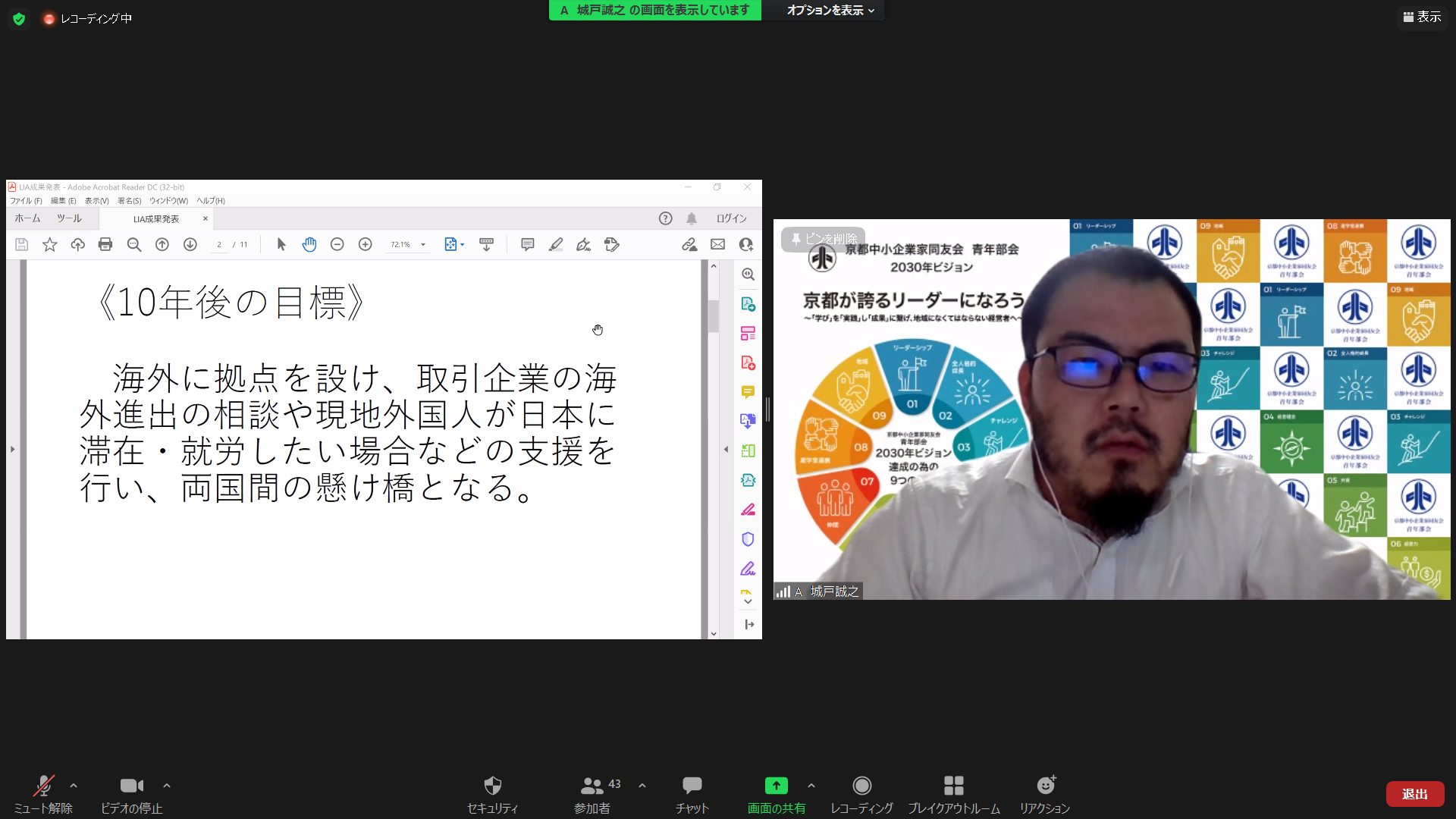Open Acrobat help question mark icon
The height and width of the screenshot is (819, 1456).
pyautogui.click(x=666, y=218)
